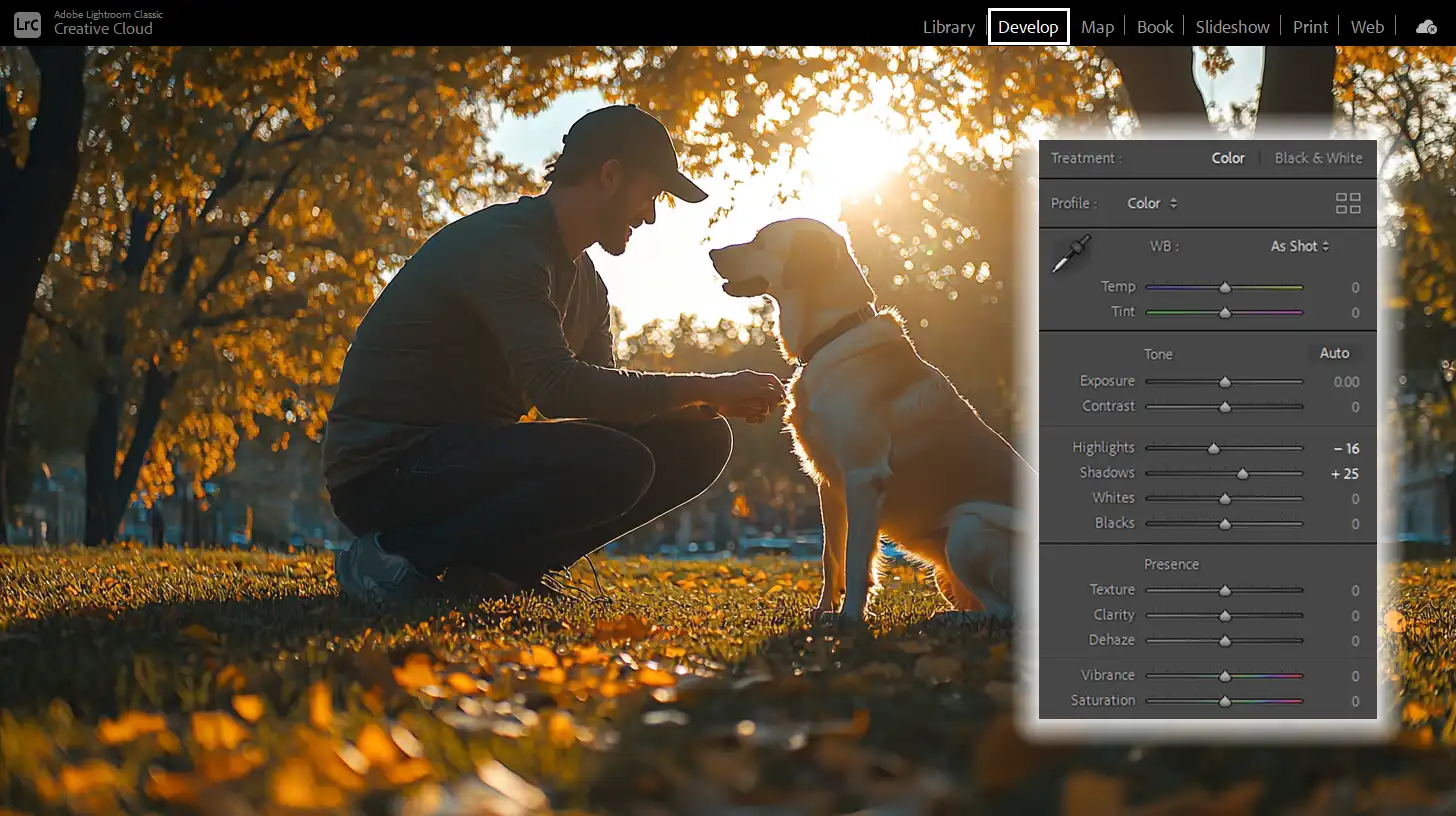1456x816 pixels.
Task: Open the Profile Color dropdown
Action: click(1152, 203)
